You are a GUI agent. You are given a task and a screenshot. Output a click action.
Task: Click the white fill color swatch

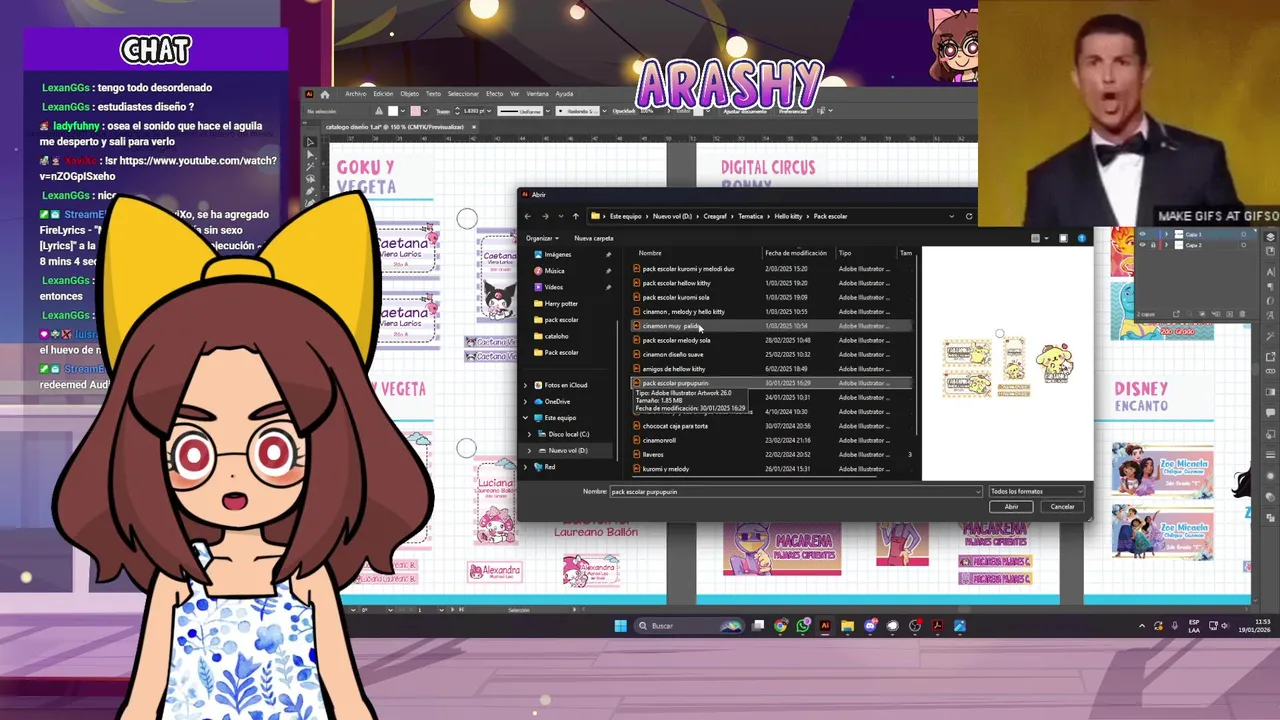[x=394, y=111]
